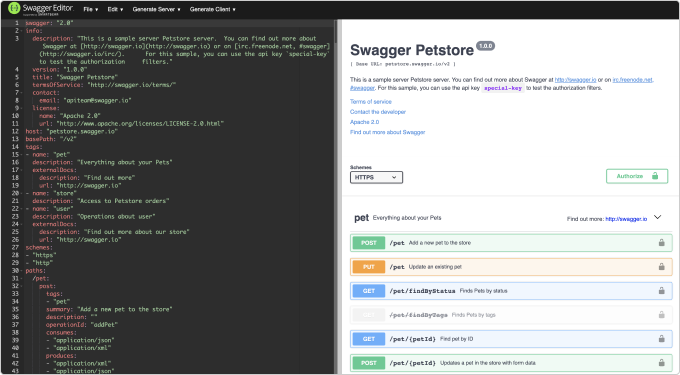Click the lock on GET /pet/findByStatus
680x375 pixels.
pos(661,291)
